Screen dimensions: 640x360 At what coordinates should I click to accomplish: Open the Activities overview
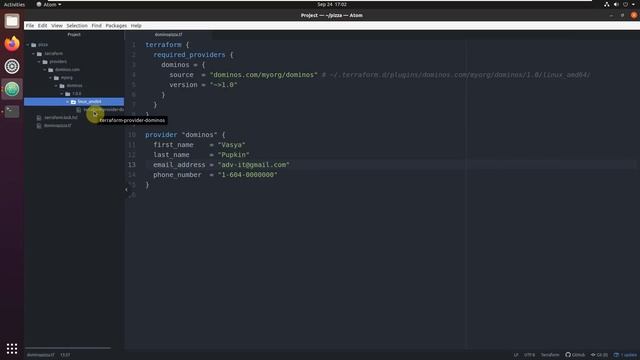14,4
